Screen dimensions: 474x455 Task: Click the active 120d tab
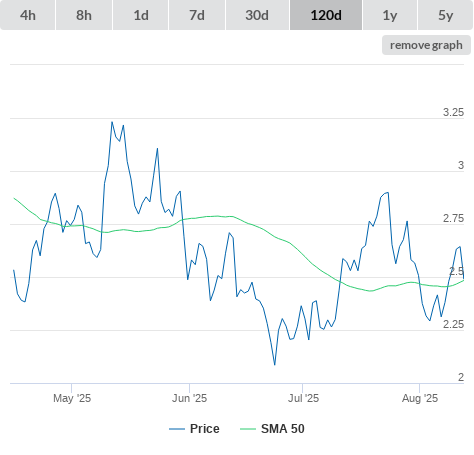[x=326, y=15]
